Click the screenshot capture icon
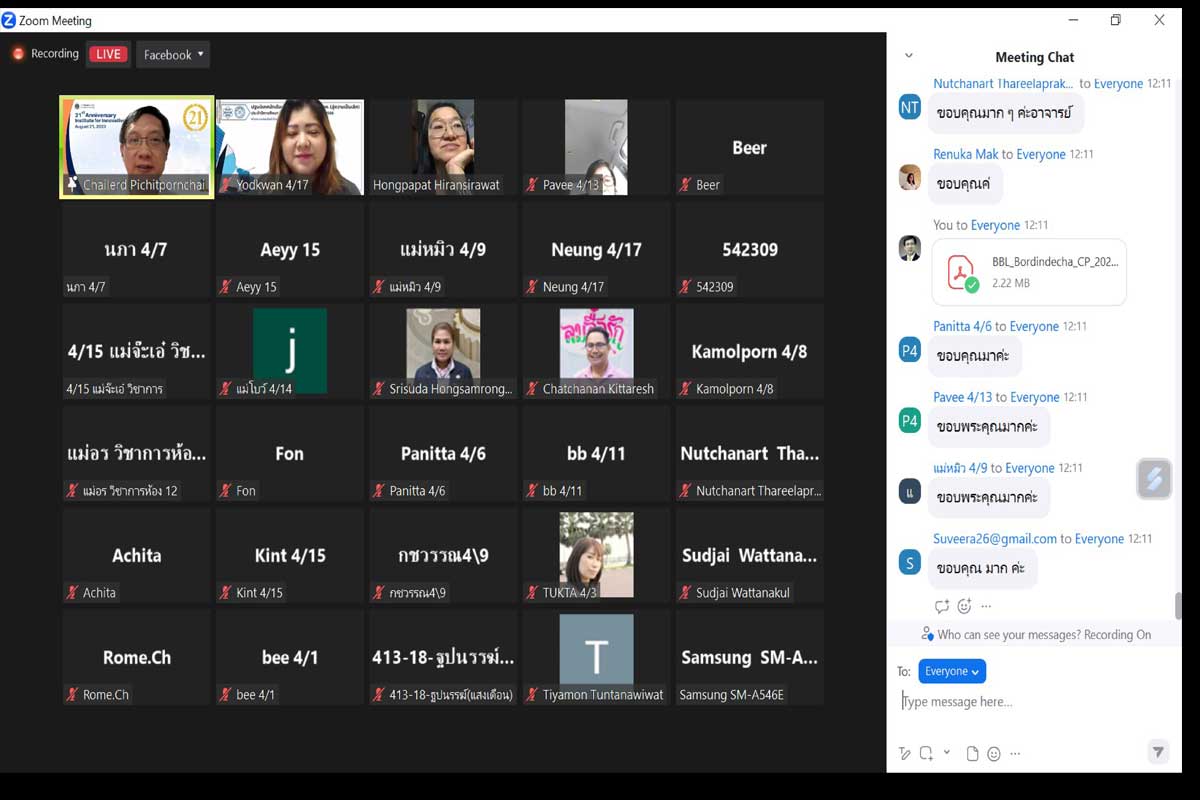 pyautogui.click(x=926, y=754)
